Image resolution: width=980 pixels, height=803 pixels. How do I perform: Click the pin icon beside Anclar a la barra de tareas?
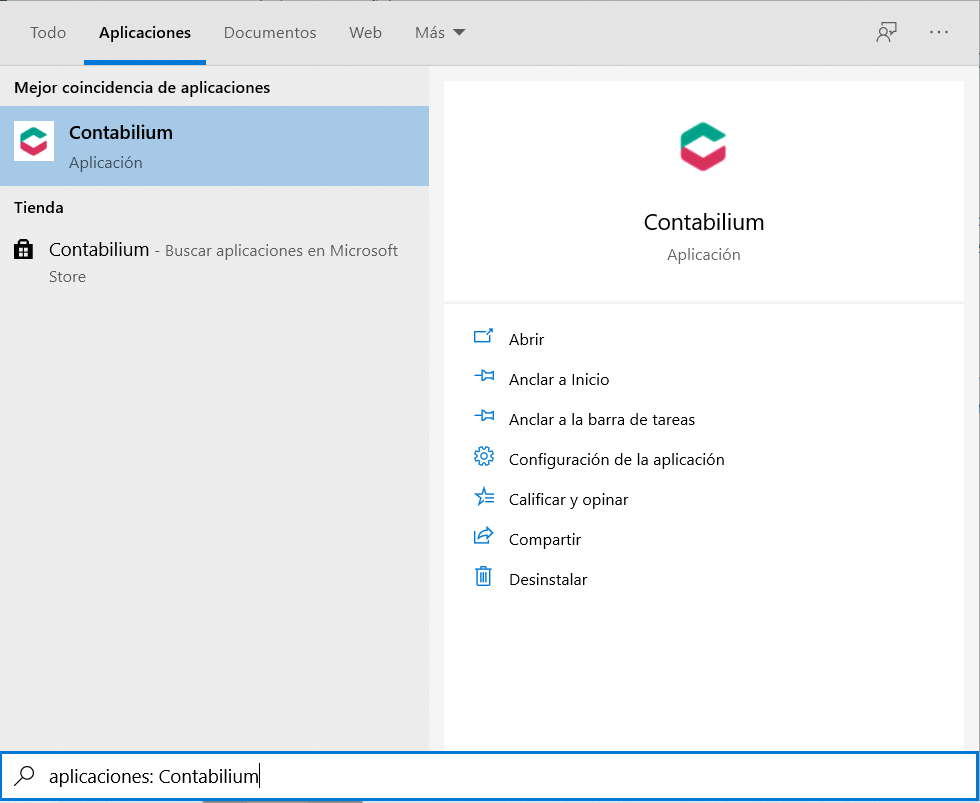[484, 416]
